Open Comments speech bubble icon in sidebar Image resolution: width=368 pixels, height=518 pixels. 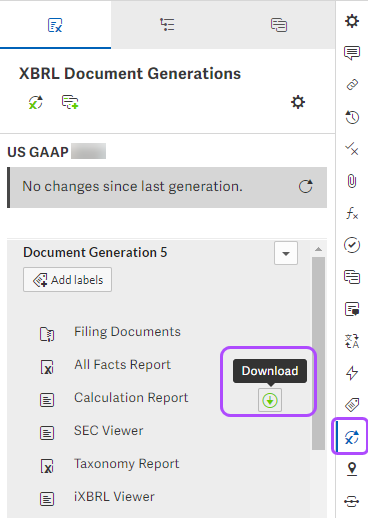click(352, 53)
